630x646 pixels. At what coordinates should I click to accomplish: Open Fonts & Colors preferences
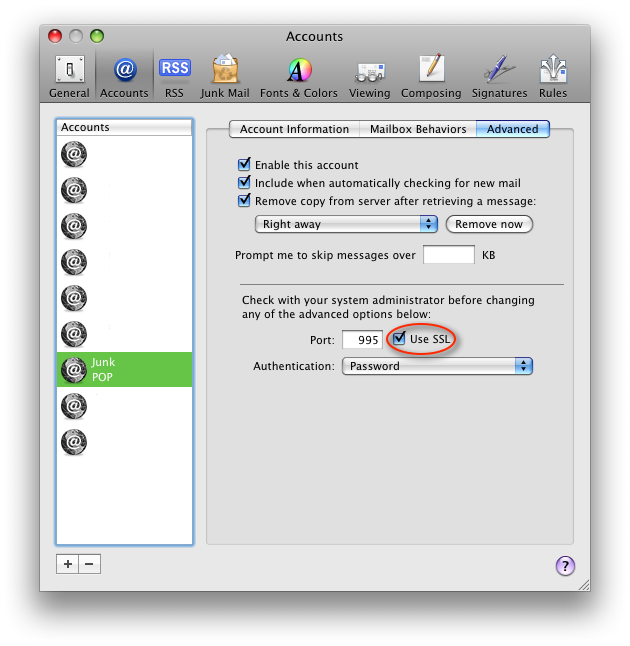coord(299,77)
